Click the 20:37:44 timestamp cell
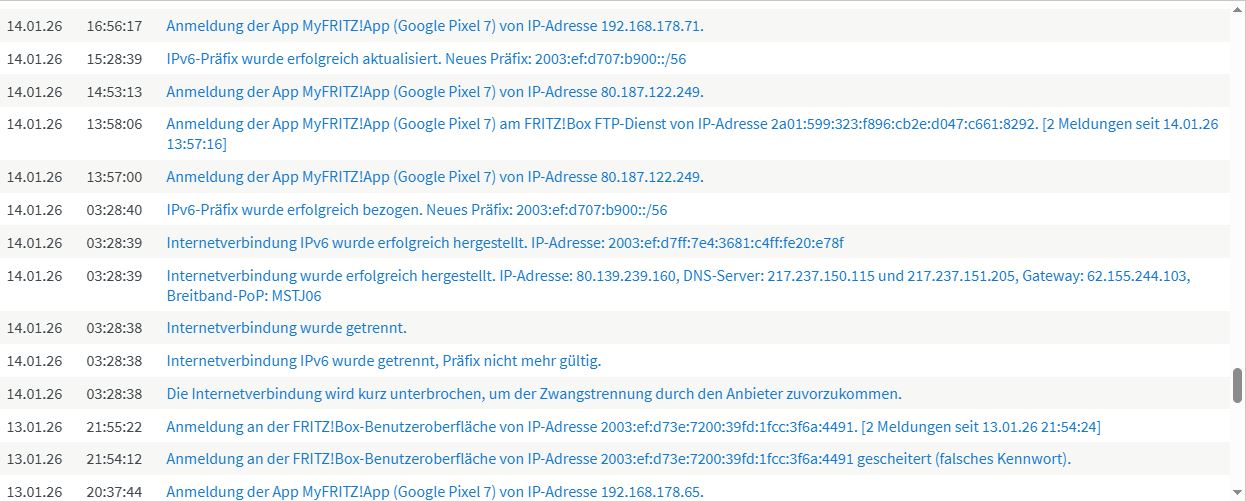The width and height of the screenshot is (1246, 501). 114,492
